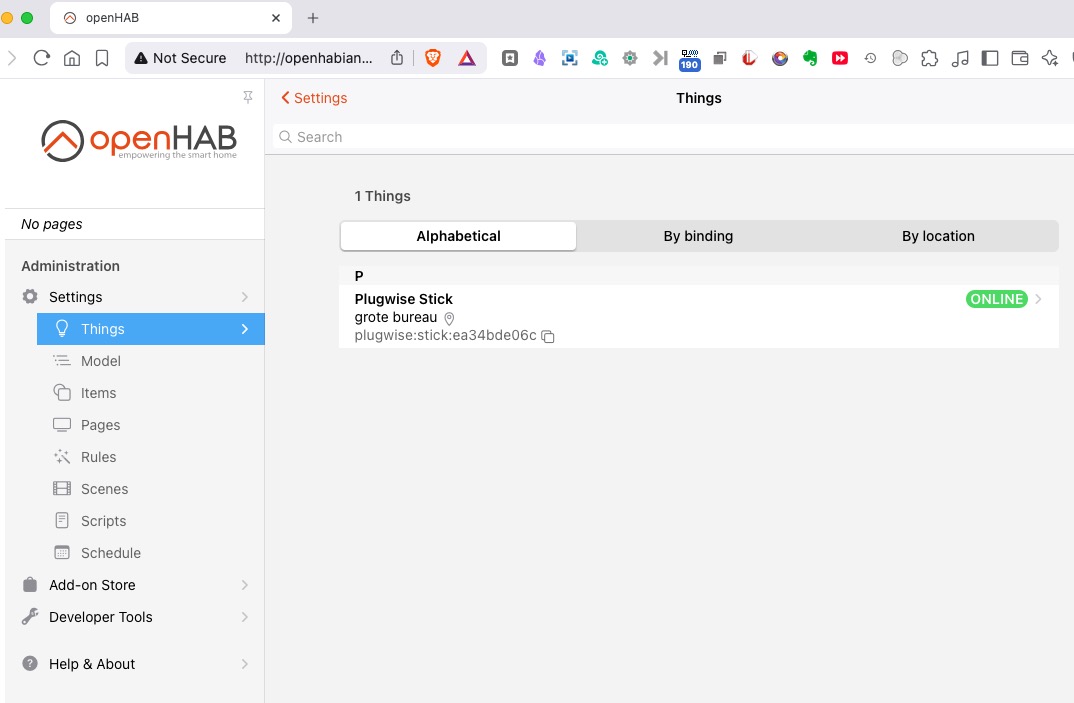Screen dimensions: 1074x703
Task: Click the openHAB logo
Action: coord(139,141)
